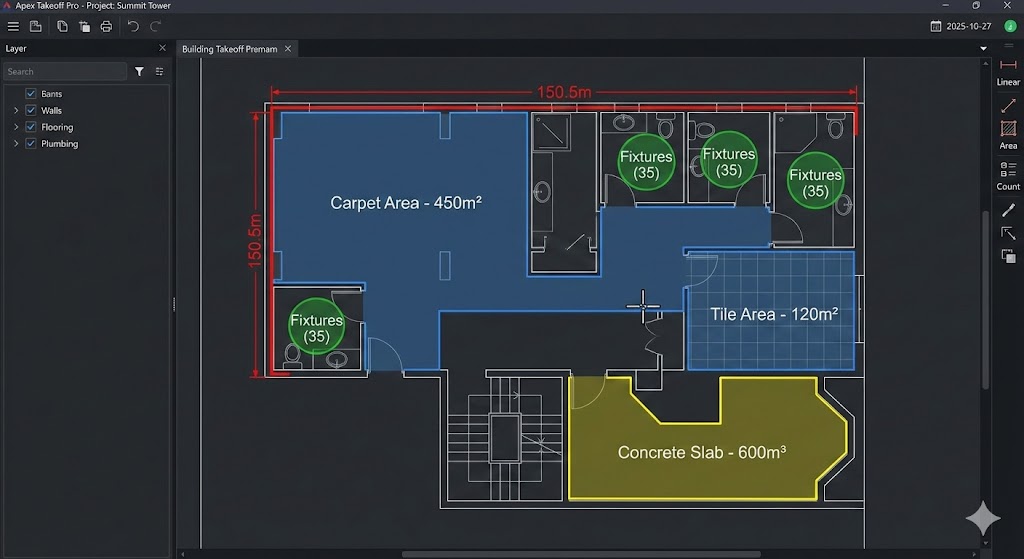Select the Linear measurement tool
The height and width of the screenshot is (559, 1024).
[1008, 71]
